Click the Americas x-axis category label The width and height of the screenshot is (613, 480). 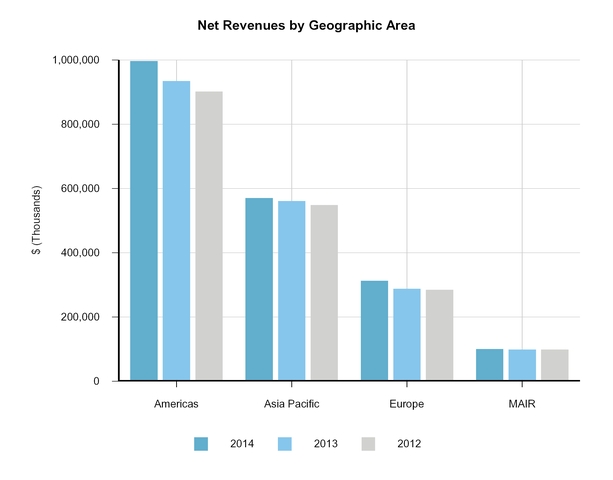[x=176, y=404]
